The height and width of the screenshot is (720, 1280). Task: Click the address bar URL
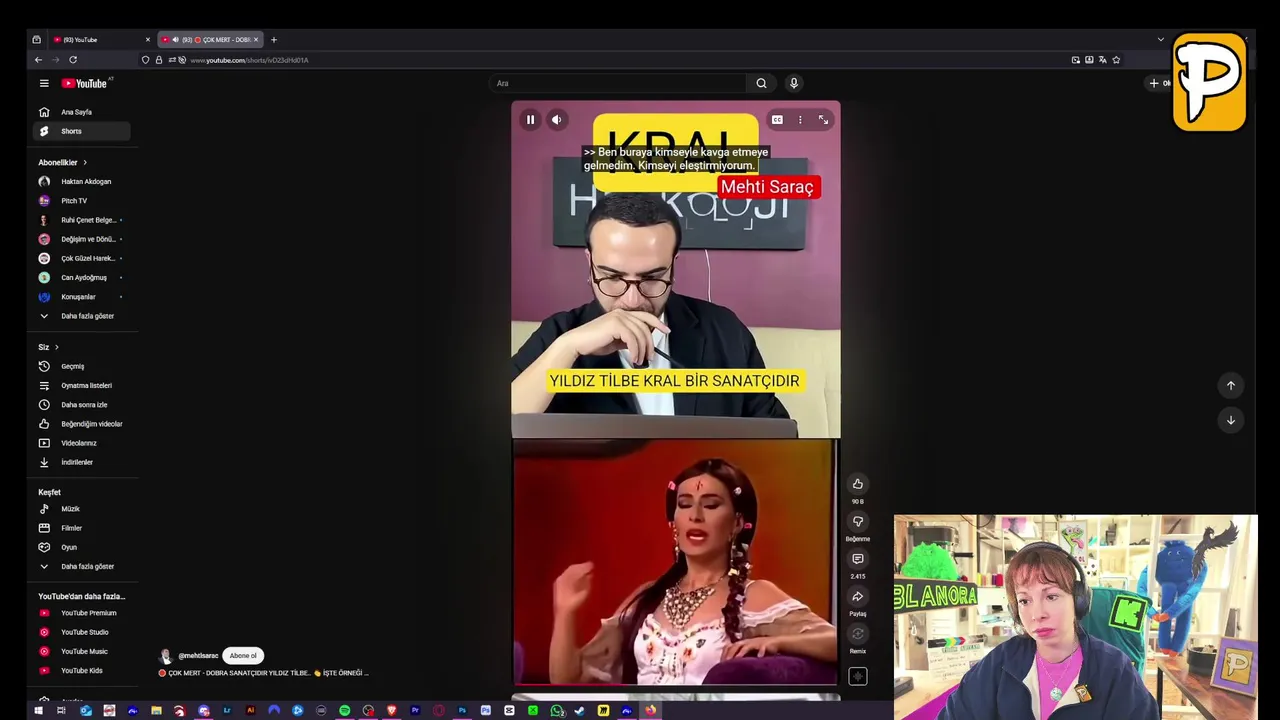pyautogui.click(x=249, y=60)
